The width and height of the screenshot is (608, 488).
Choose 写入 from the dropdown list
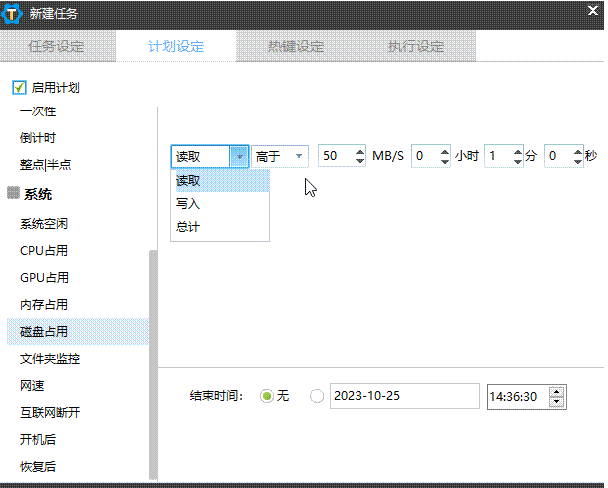click(189, 204)
